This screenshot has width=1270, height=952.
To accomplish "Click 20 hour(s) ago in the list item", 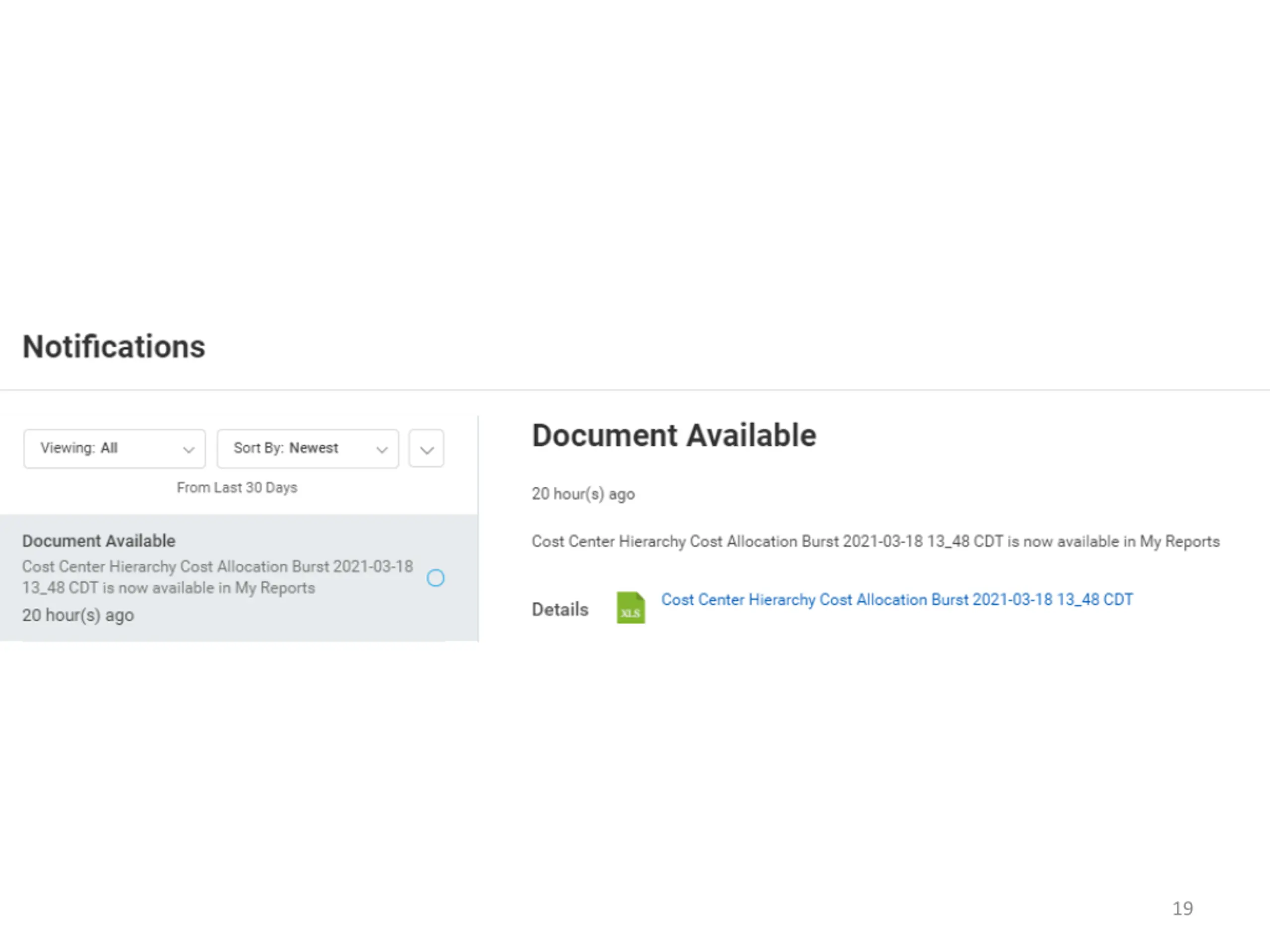I will point(78,615).
